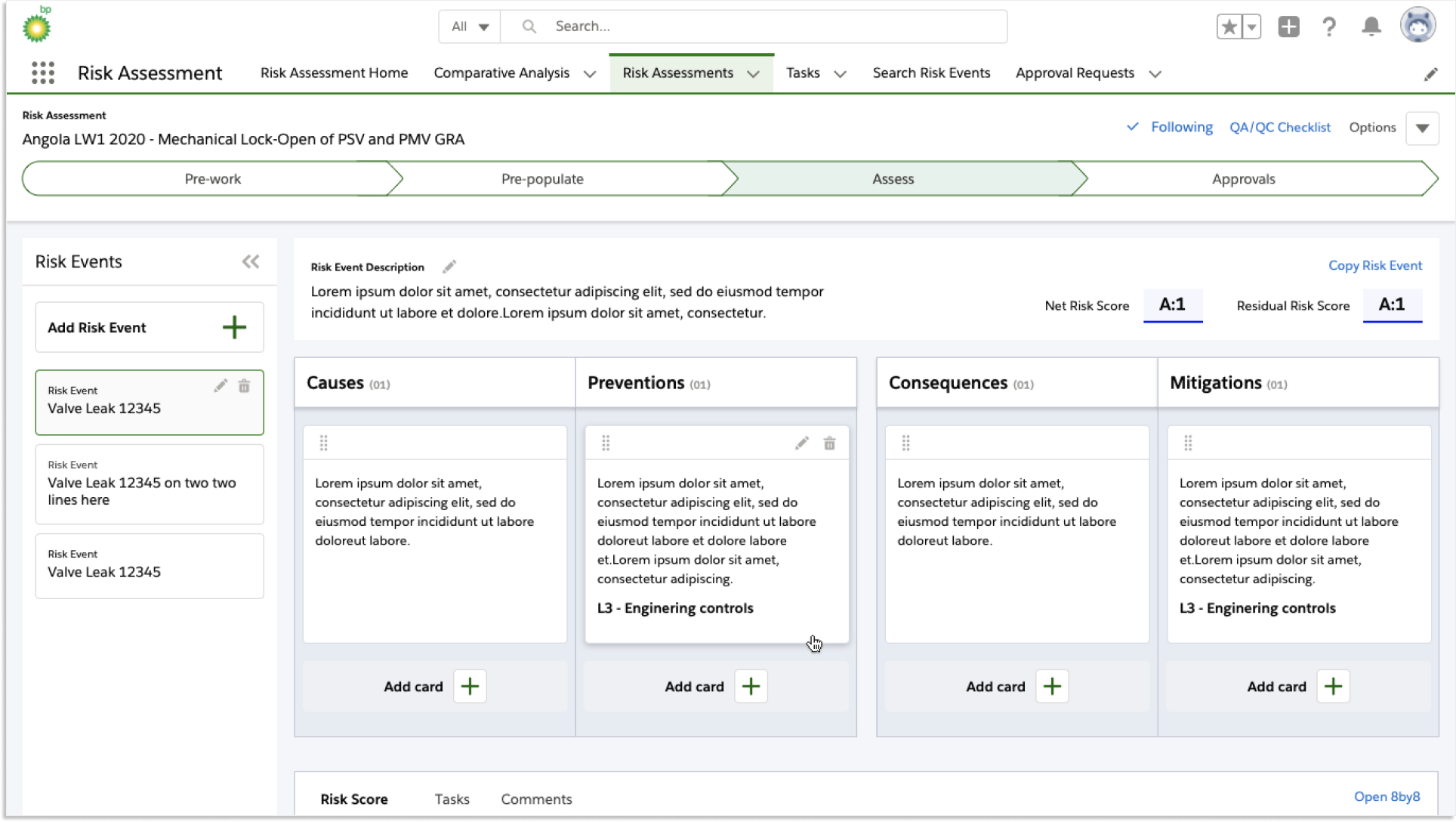Click plus icon to add risk event

point(234,327)
